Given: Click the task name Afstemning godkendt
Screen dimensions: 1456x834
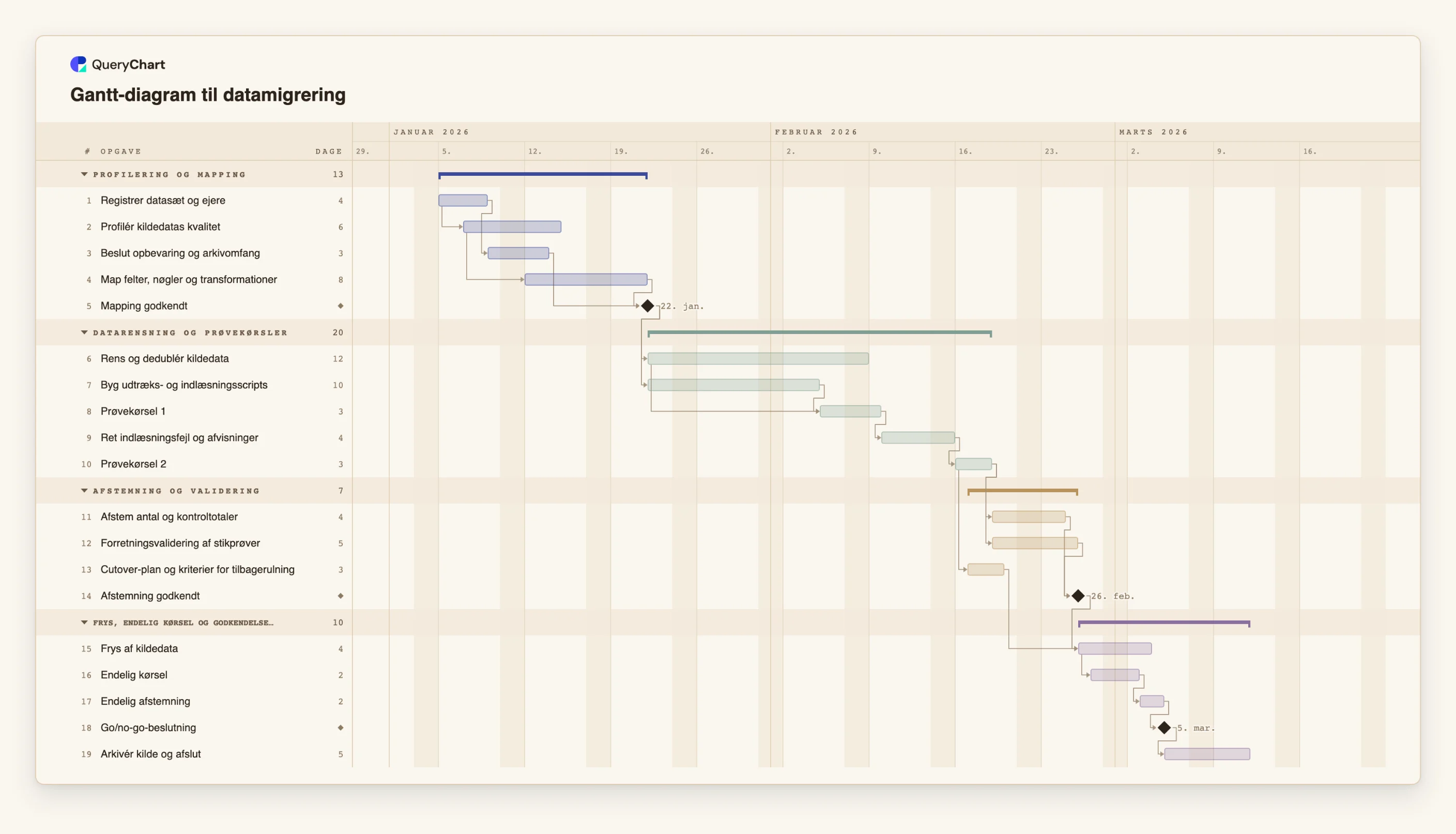Looking at the screenshot, I should tap(150, 596).
